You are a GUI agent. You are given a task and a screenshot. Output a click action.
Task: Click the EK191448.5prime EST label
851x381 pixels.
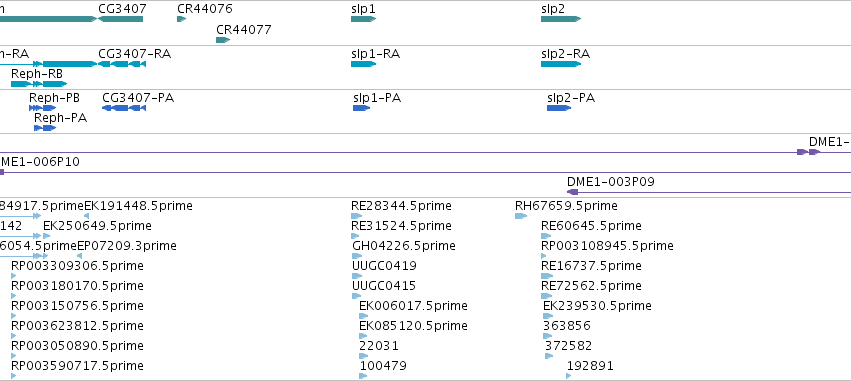[138, 206]
